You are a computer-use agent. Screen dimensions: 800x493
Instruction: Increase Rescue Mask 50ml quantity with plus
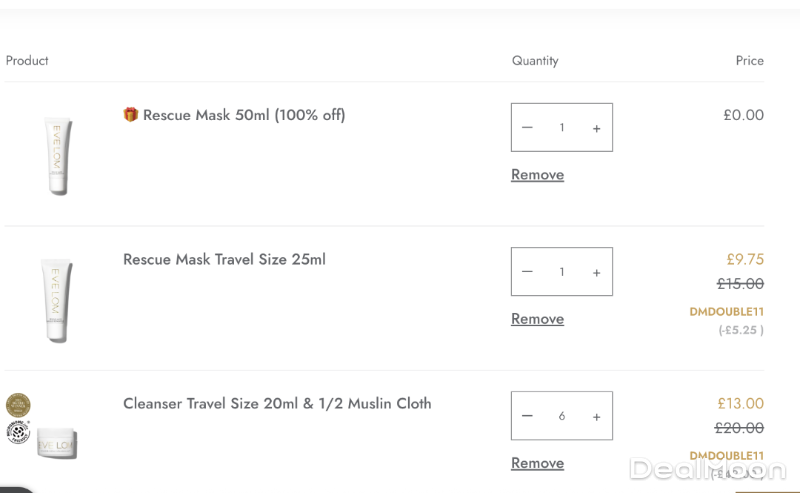click(x=597, y=128)
